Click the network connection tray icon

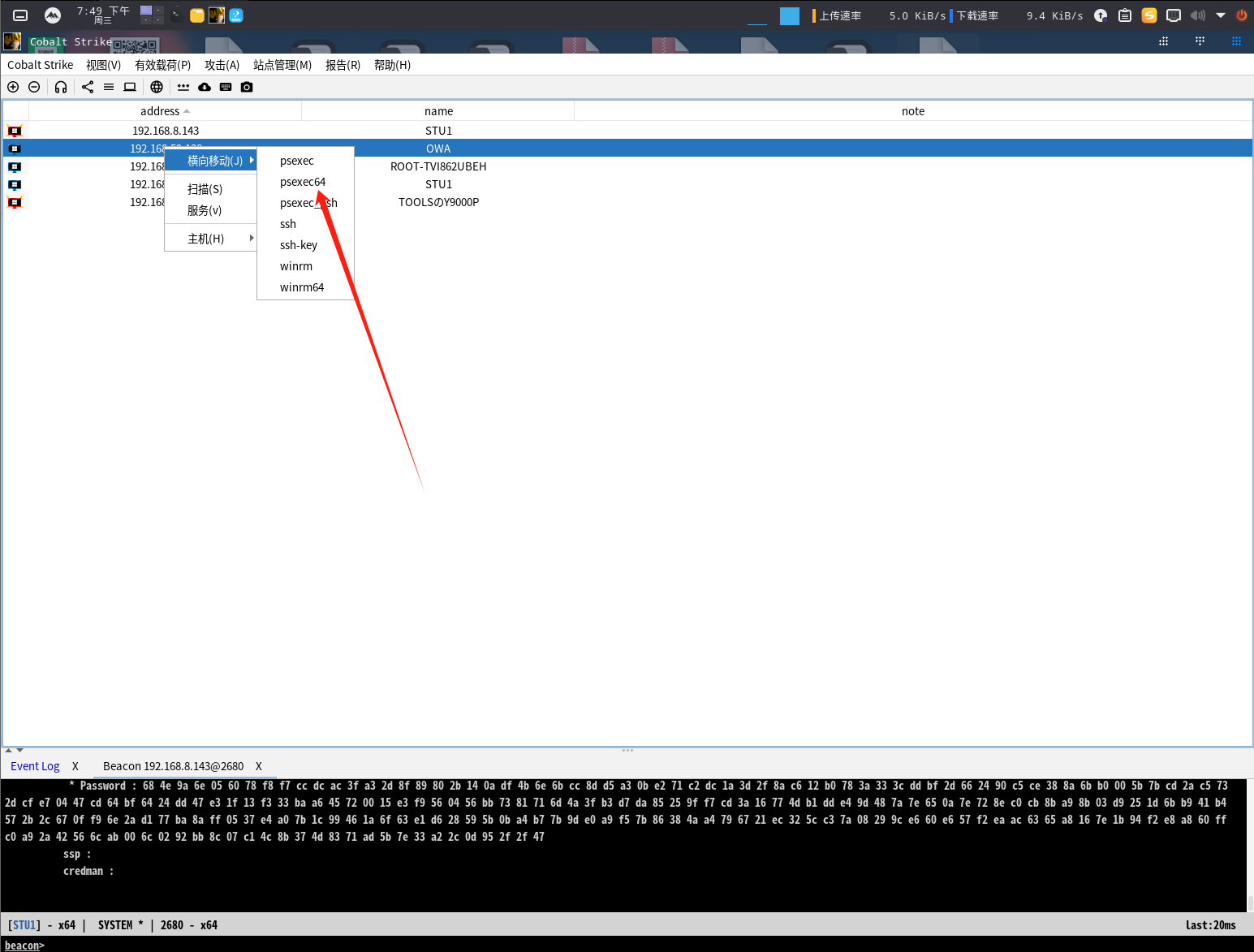1174,15
